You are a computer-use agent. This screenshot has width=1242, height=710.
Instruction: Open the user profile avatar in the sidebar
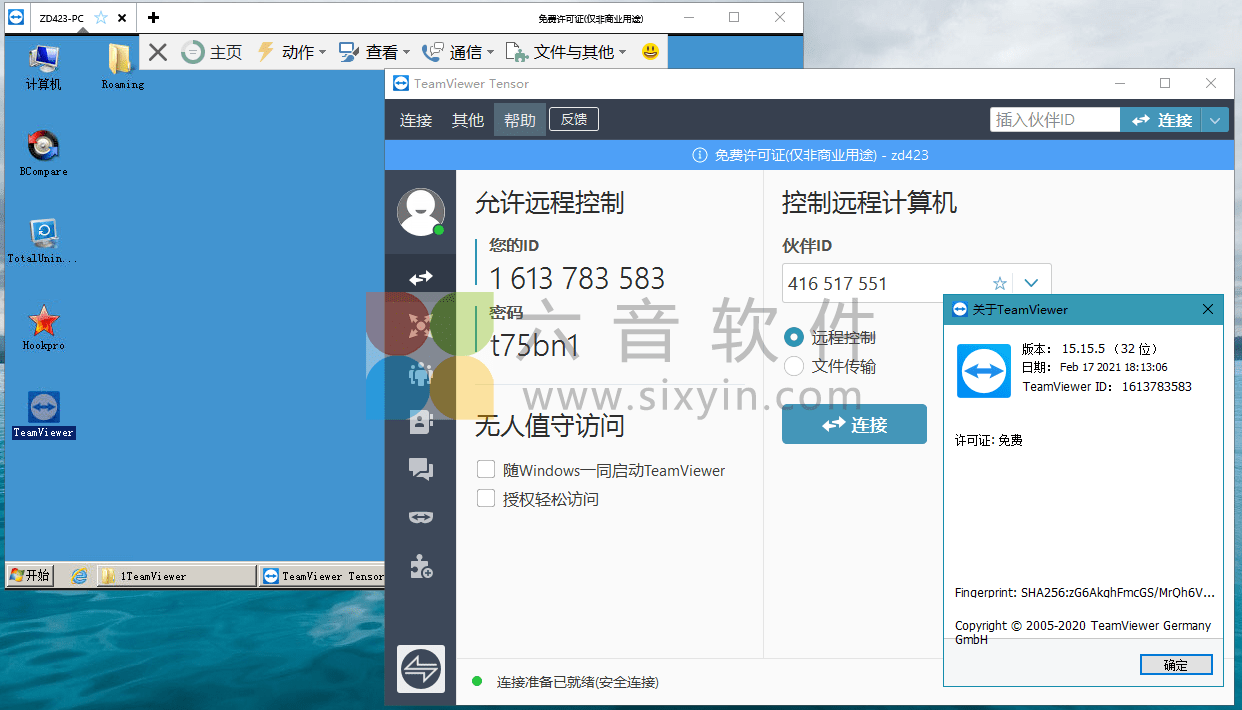pyautogui.click(x=420, y=213)
